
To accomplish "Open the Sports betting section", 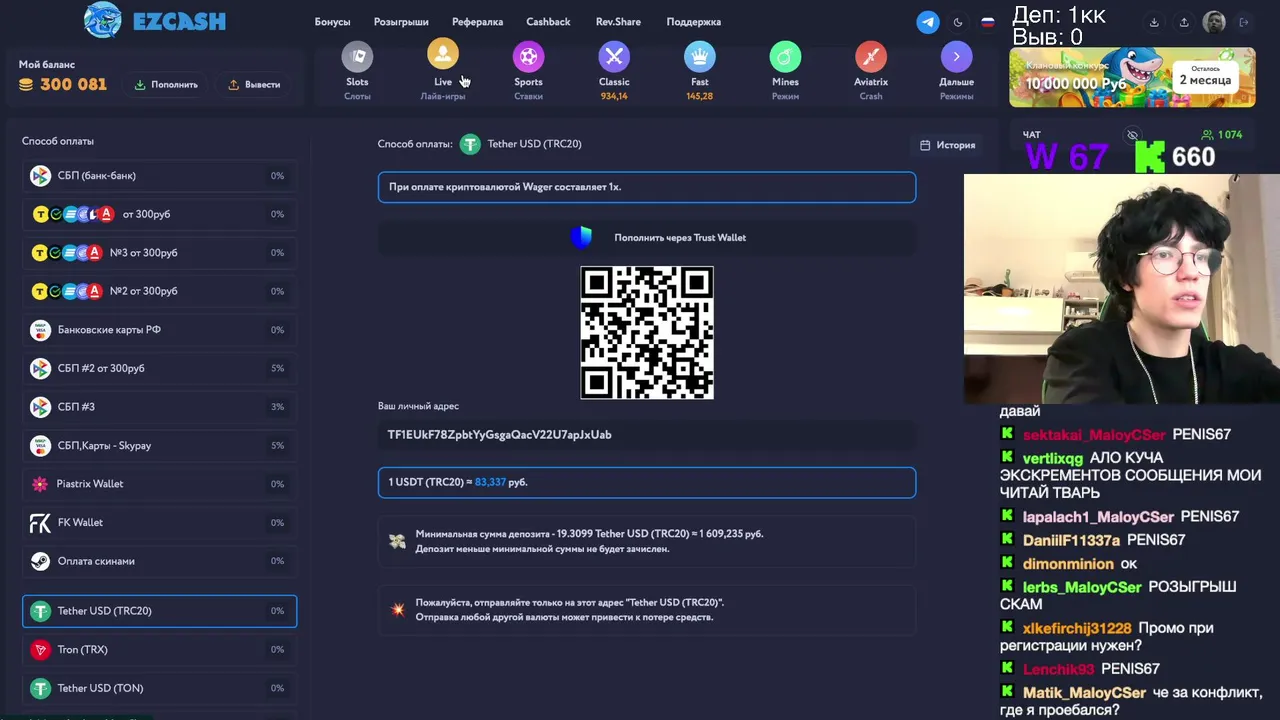I will pyautogui.click(x=528, y=70).
